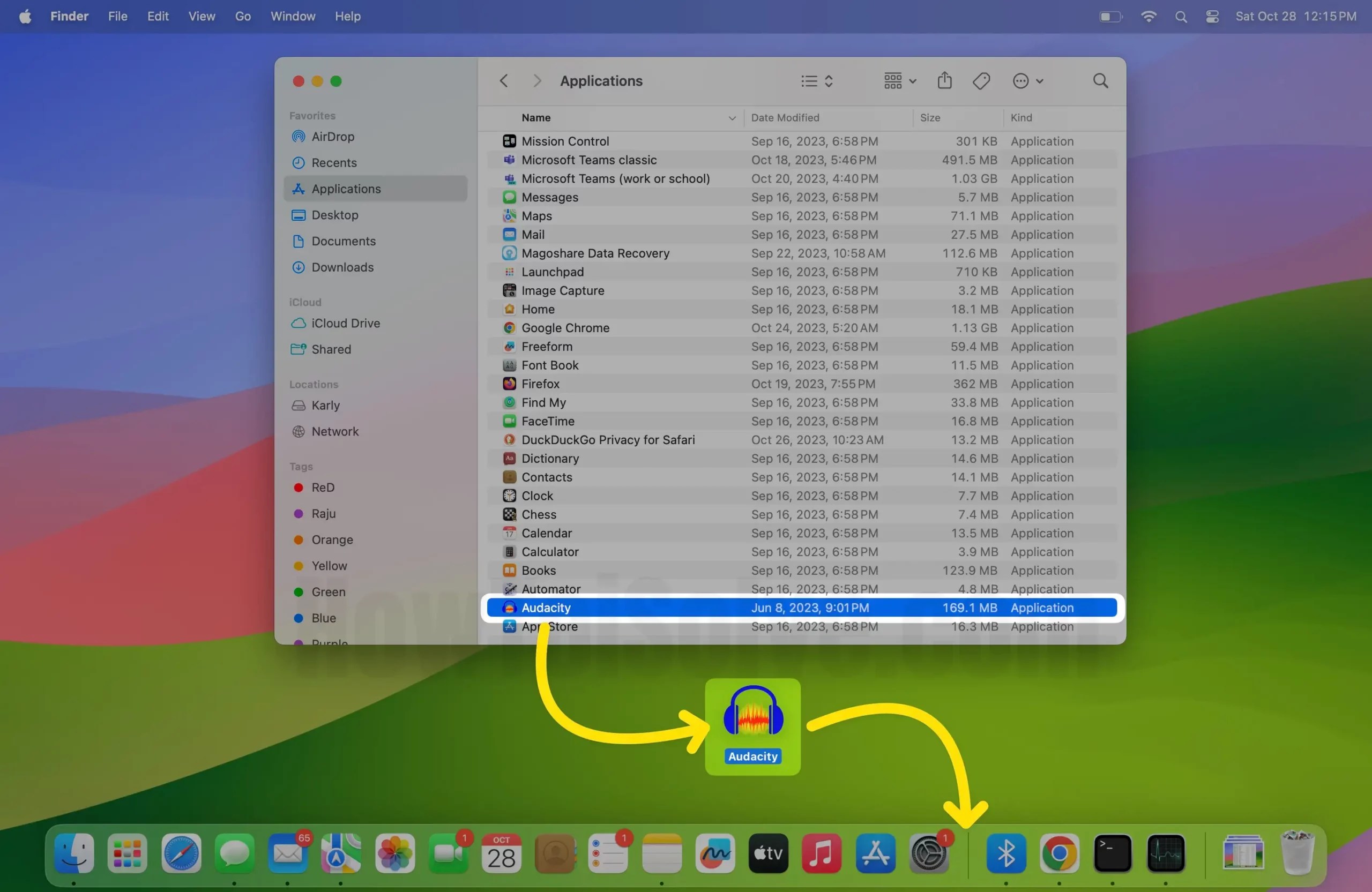The image size is (1372, 892).
Task: Select the ReD tag in the sidebar
Action: point(323,488)
